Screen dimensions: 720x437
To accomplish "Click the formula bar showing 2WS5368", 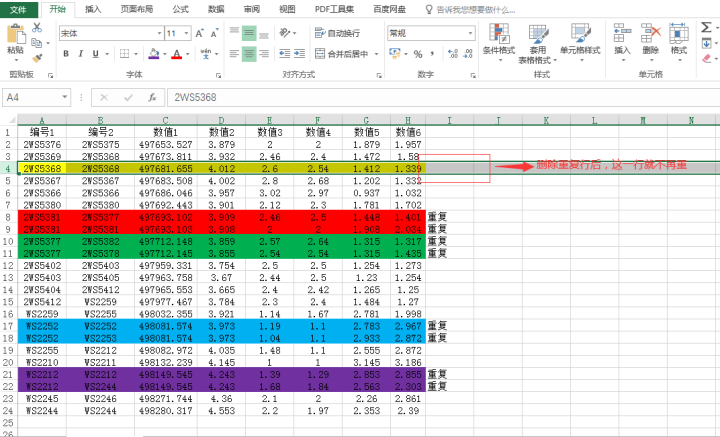I will [443, 97].
